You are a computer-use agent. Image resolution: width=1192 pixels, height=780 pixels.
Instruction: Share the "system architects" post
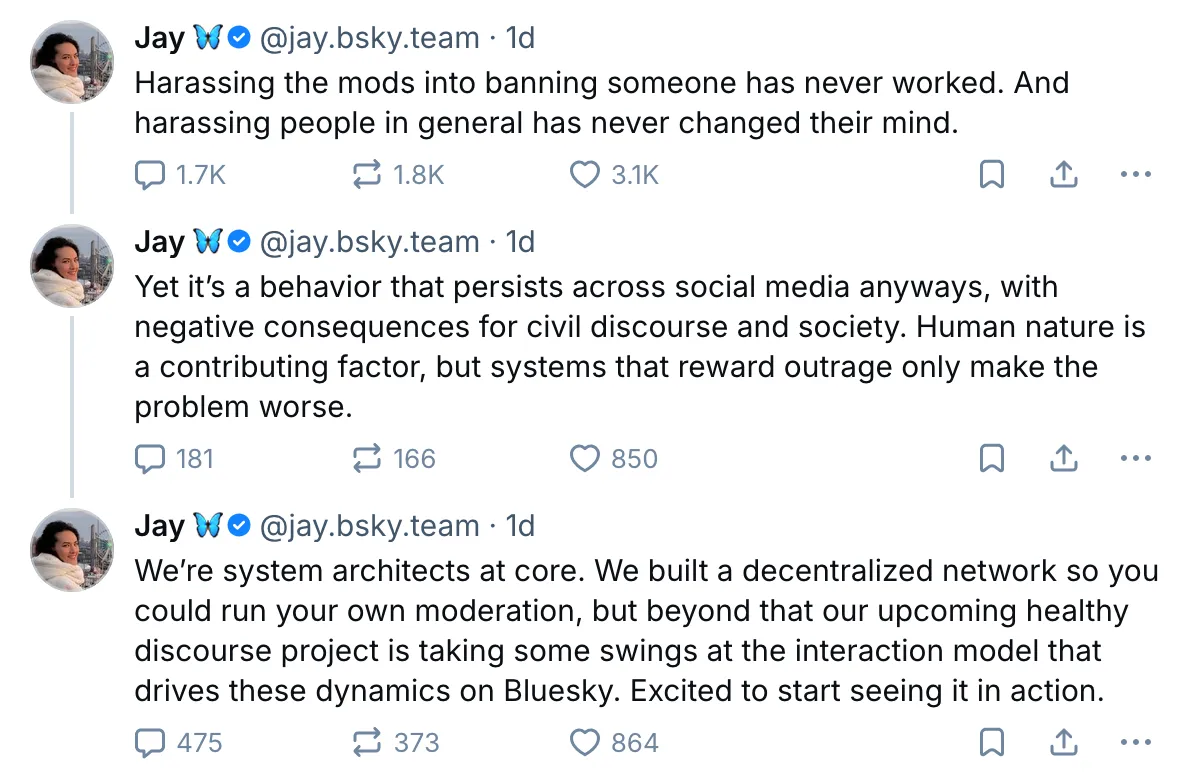pyautogui.click(x=1063, y=743)
